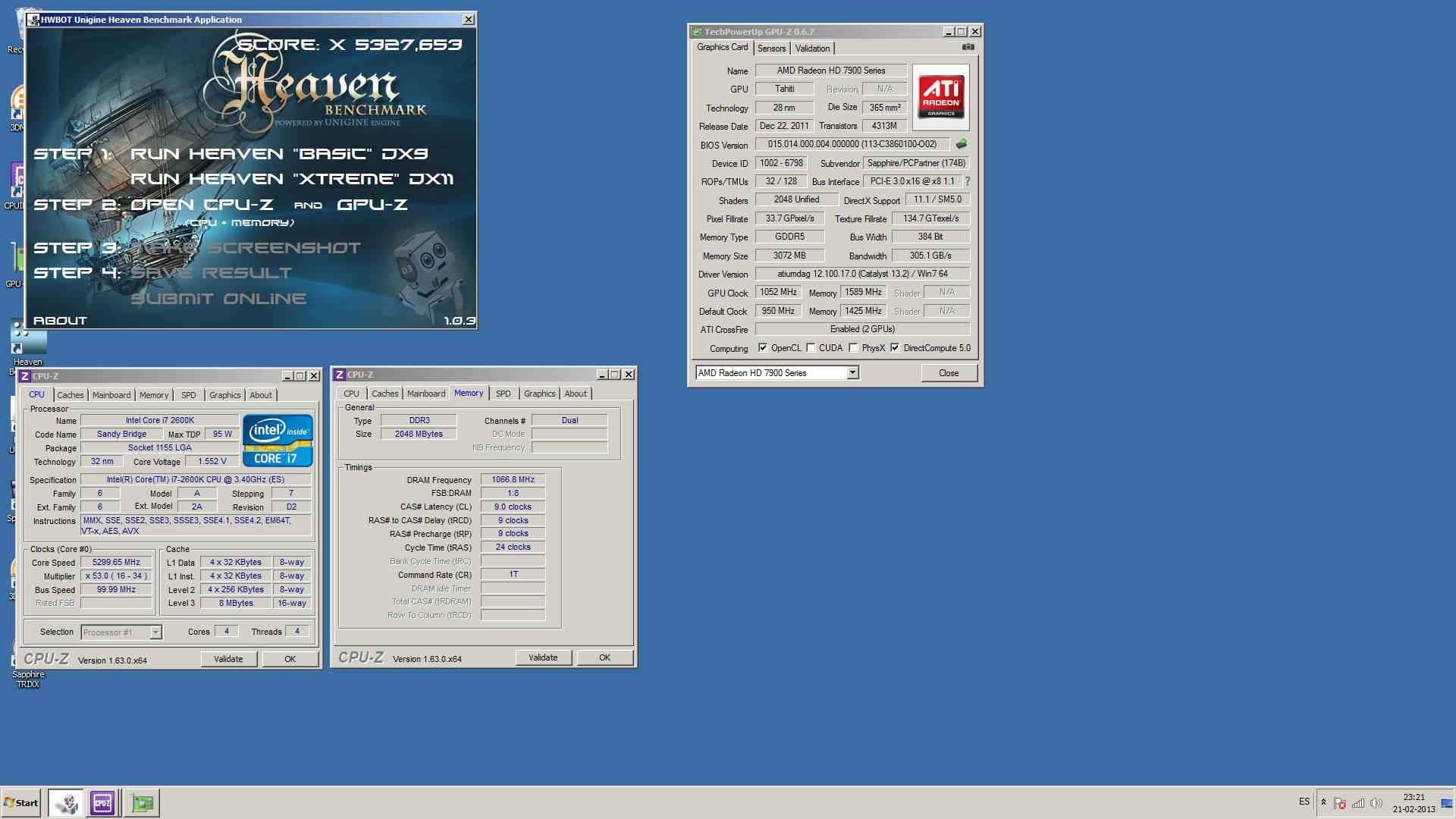The height and width of the screenshot is (819, 1456).
Task: Toggle the DirectCompute 5.0 checkbox
Action: point(895,348)
